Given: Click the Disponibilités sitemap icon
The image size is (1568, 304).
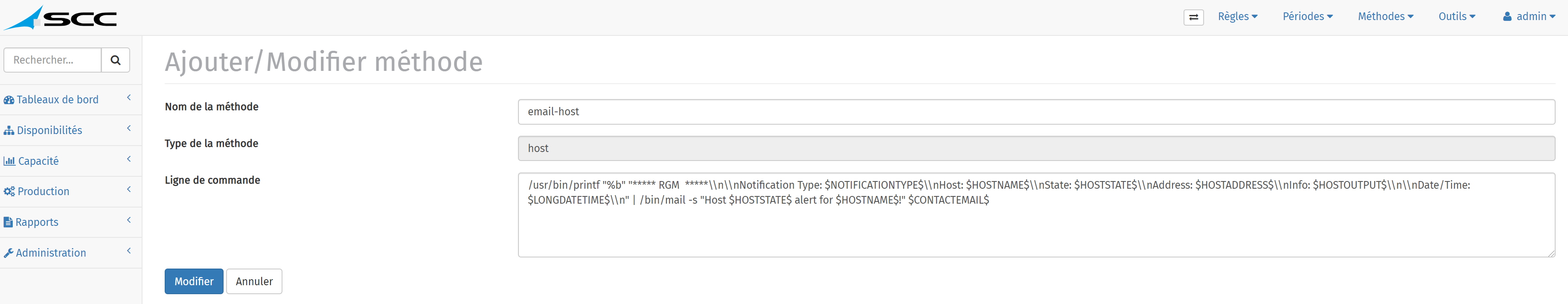Looking at the screenshot, I should 9,130.
